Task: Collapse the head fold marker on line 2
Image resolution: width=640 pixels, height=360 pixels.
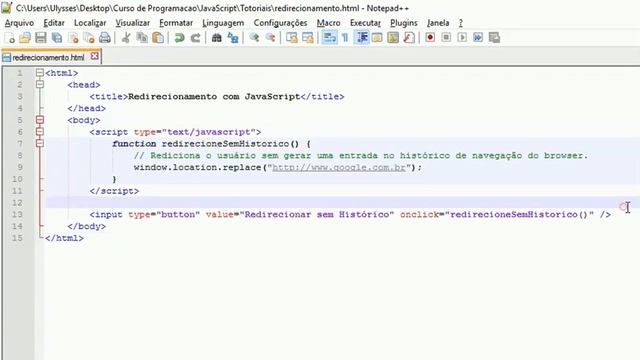Action: [40, 84]
